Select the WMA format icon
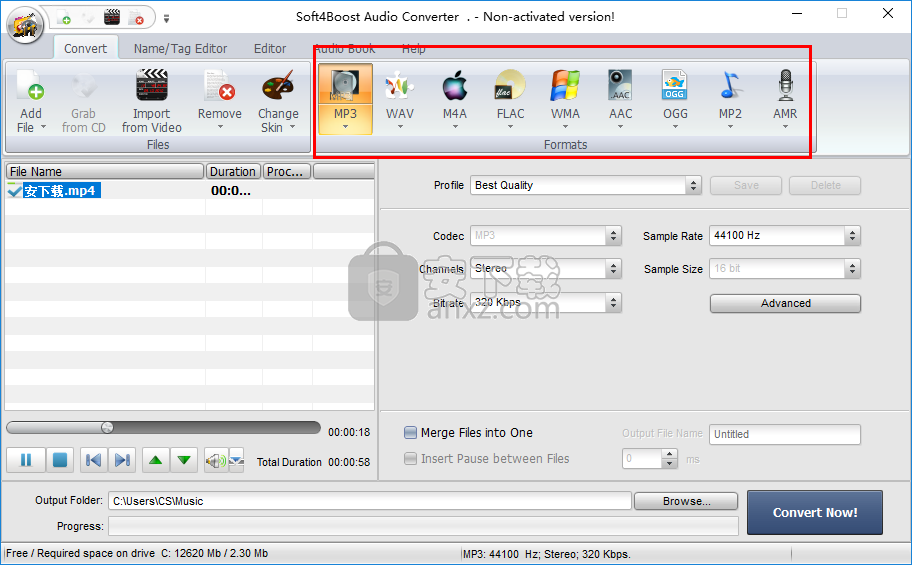The width and height of the screenshot is (912, 565). point(565,86)
